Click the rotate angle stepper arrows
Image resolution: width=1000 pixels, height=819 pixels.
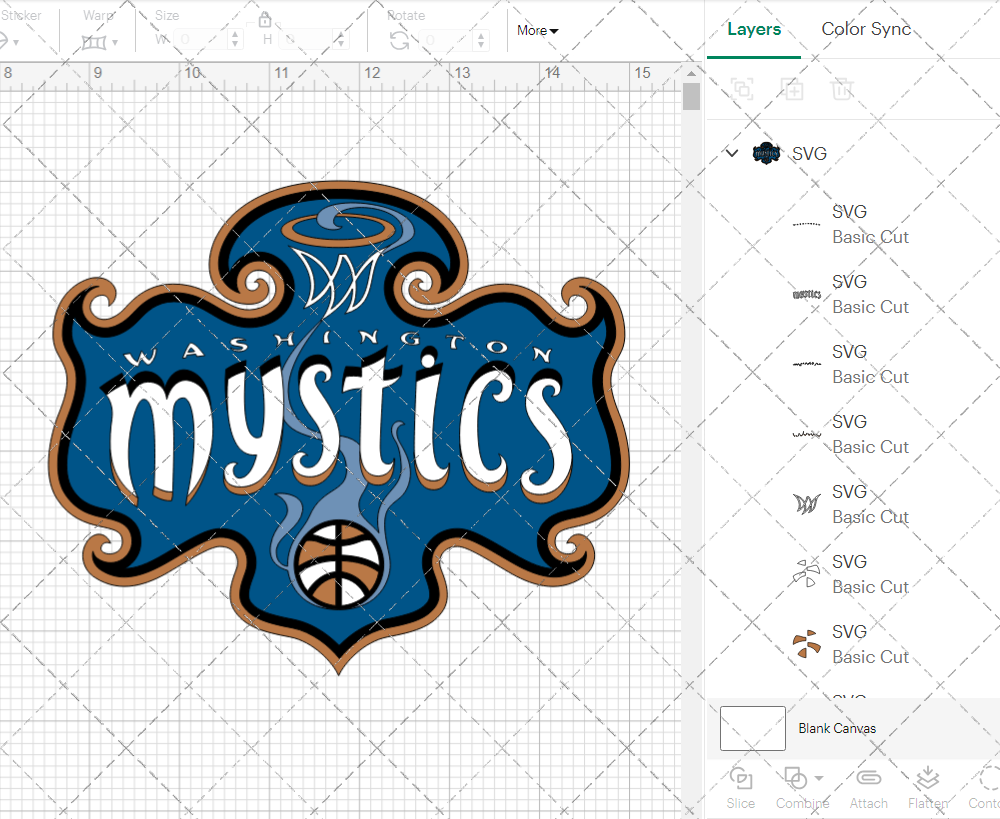click(481, 40)
